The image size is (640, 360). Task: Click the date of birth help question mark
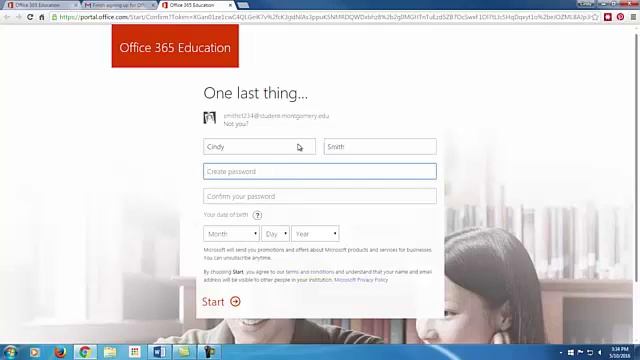click(x=257, y=215)
